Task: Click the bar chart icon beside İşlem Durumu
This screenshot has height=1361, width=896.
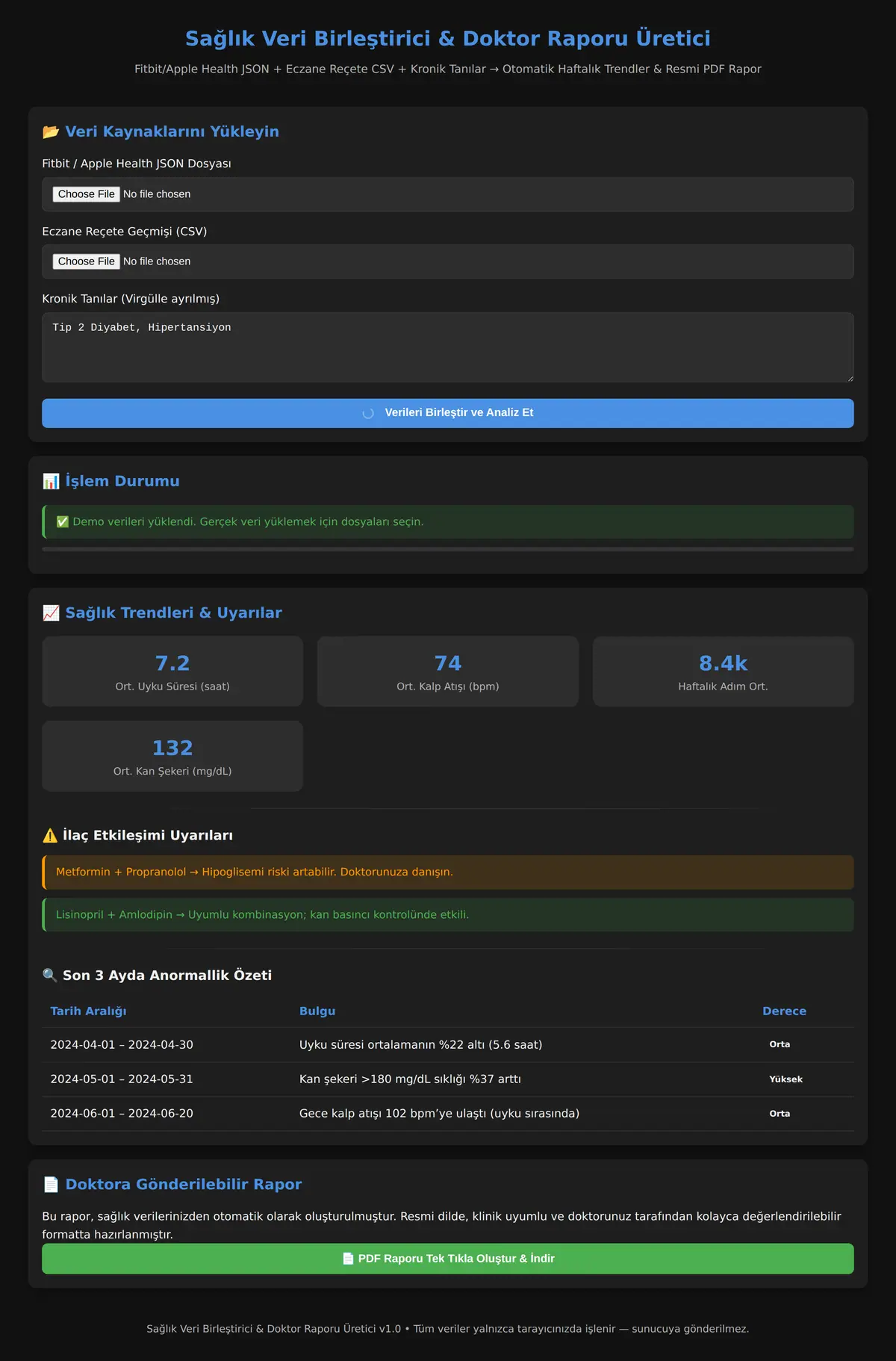Action: click(x=51, y=482)
